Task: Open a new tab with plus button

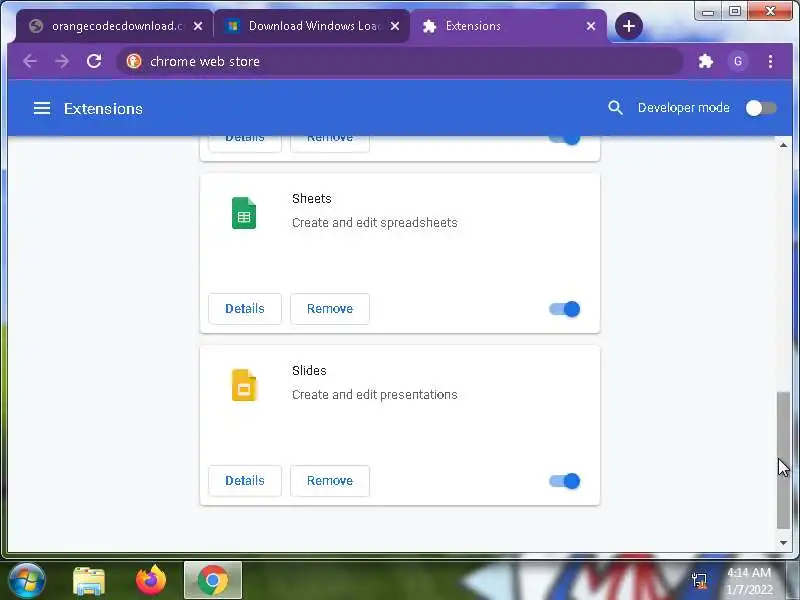Action: (629, 26)
